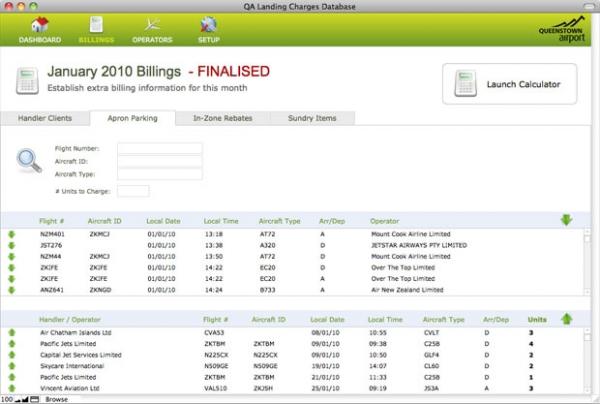Remove Vincent Aviation Ltd row via up arrow
The image size is (600, 404).
(11, 388)
